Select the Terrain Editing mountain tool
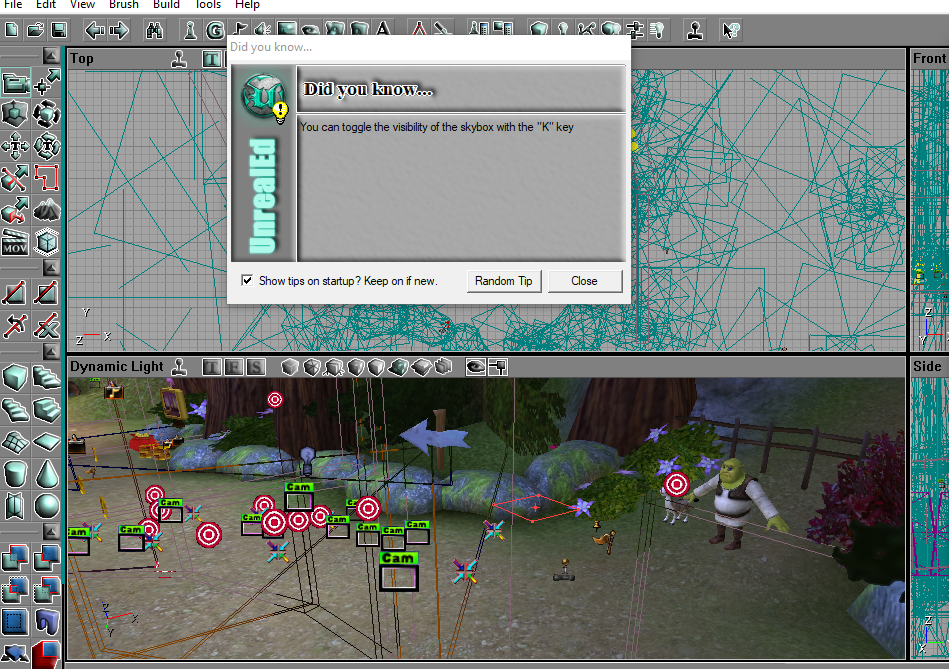 (47, 211)
